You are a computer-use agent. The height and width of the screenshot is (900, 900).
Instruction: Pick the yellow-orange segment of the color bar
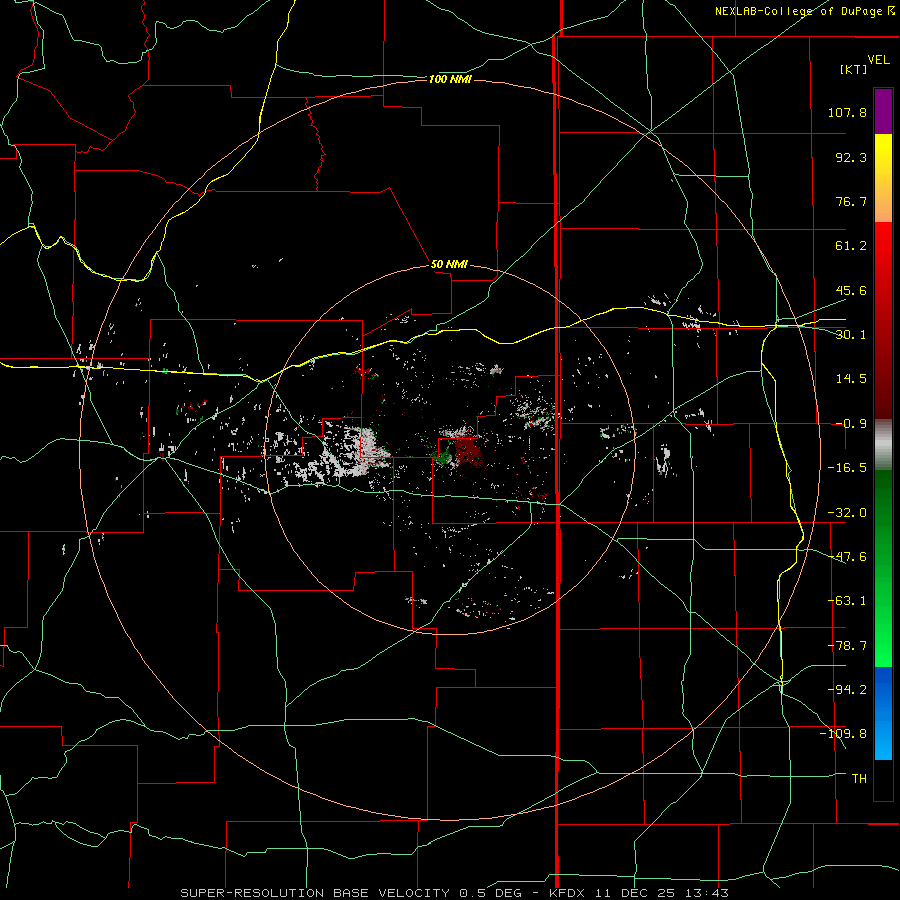click(883, 178)
